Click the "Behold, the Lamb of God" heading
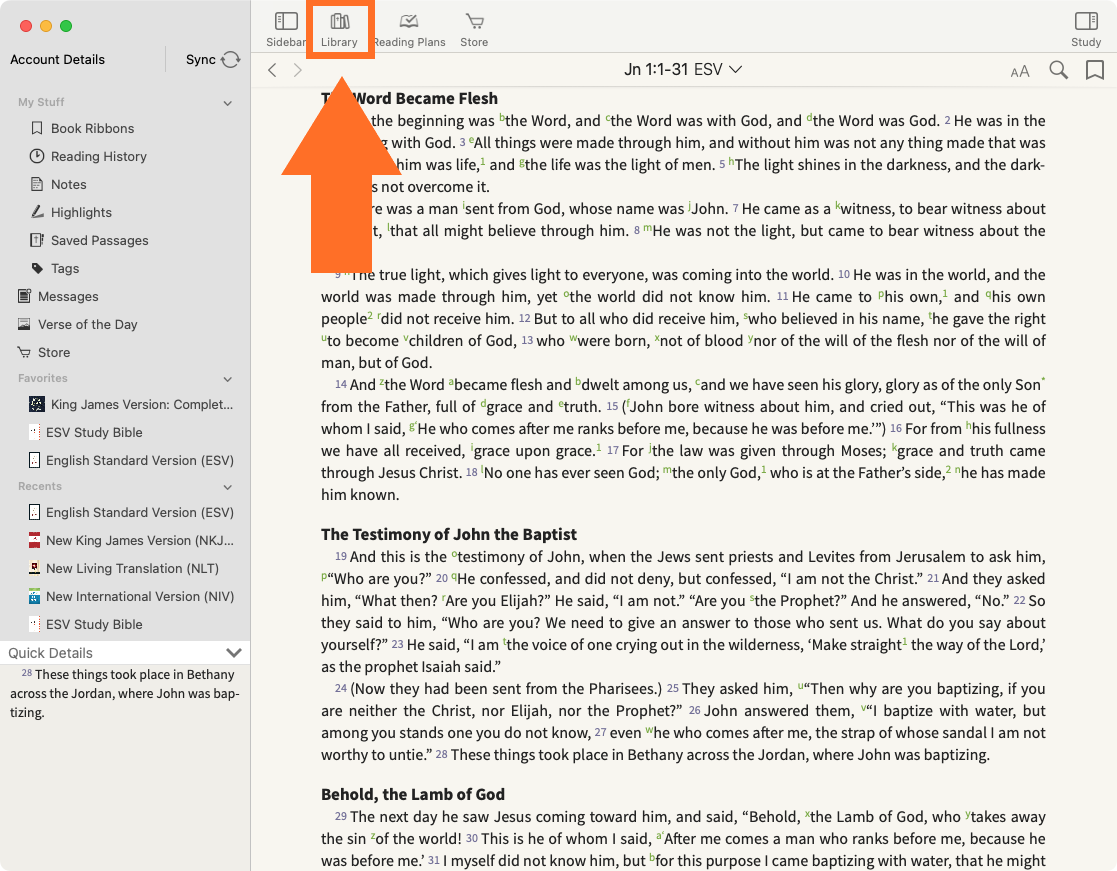The width and height of the screenshot is (1117, 871). pyautogui.click(x=412, y=794)
